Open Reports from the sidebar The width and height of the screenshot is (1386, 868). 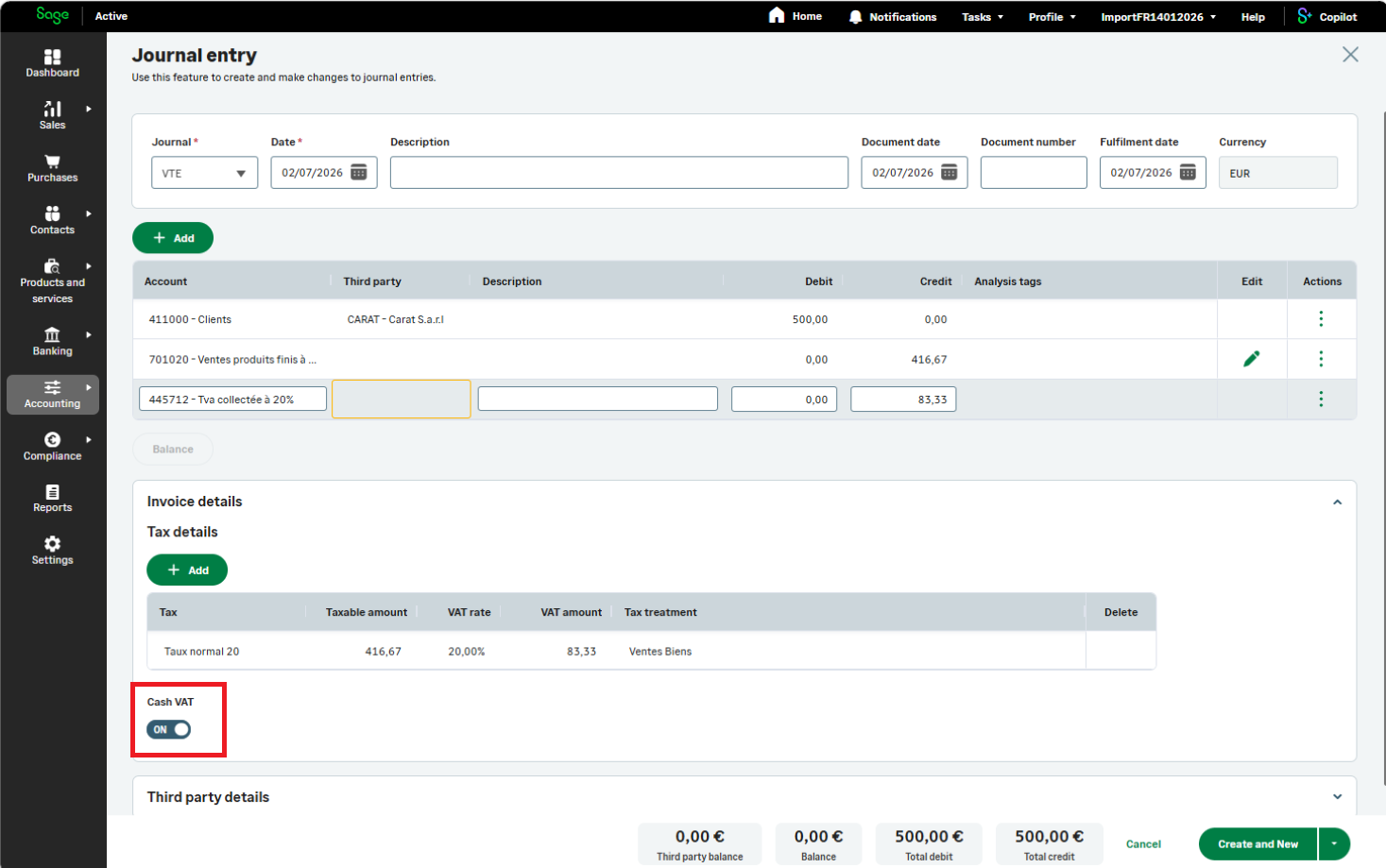pyautogui.click(x=52, y=499)
